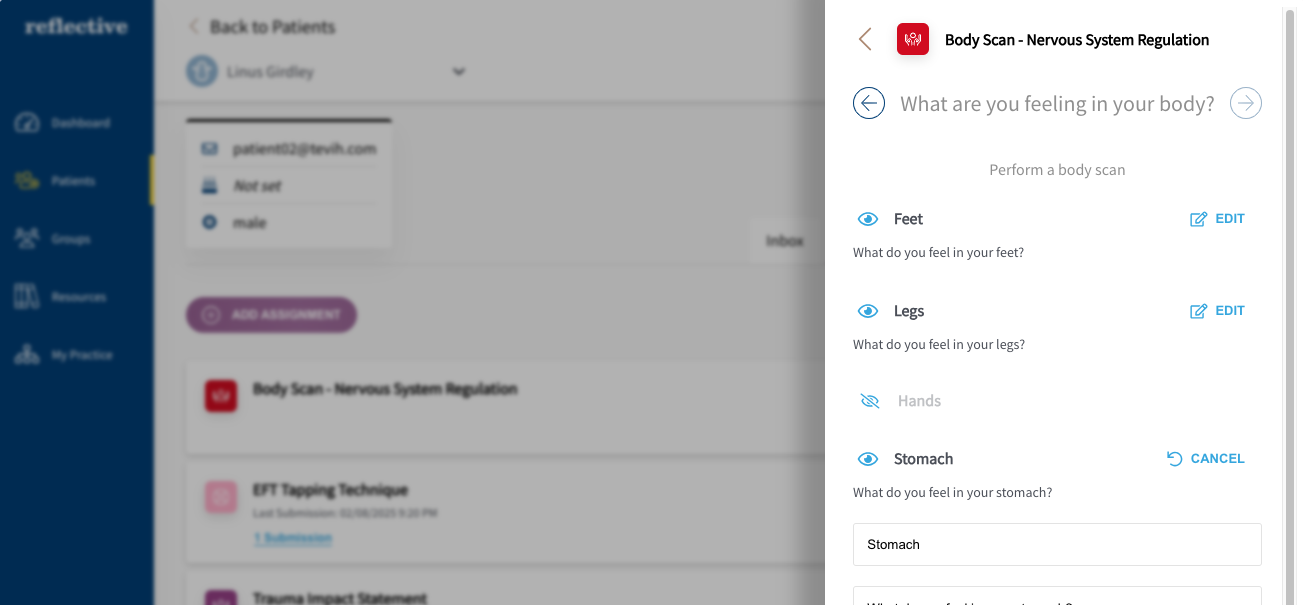The width and height of the screenshot is (1303, 605).
Task: Click inside the Stomach text field
Action: [x=1057, y=544]
